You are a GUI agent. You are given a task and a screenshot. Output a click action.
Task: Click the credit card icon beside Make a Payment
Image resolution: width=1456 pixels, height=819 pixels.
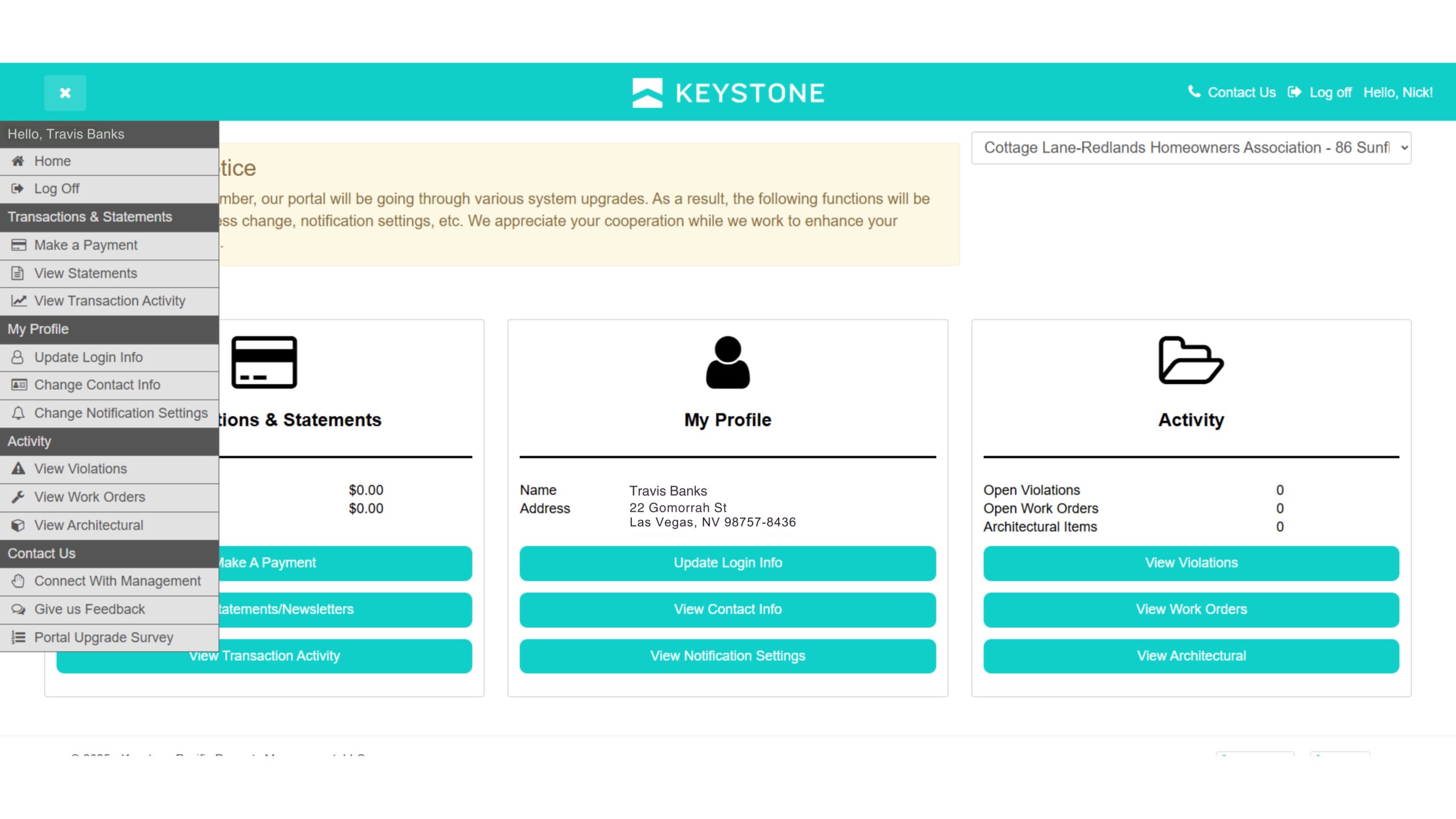[18, 245]
